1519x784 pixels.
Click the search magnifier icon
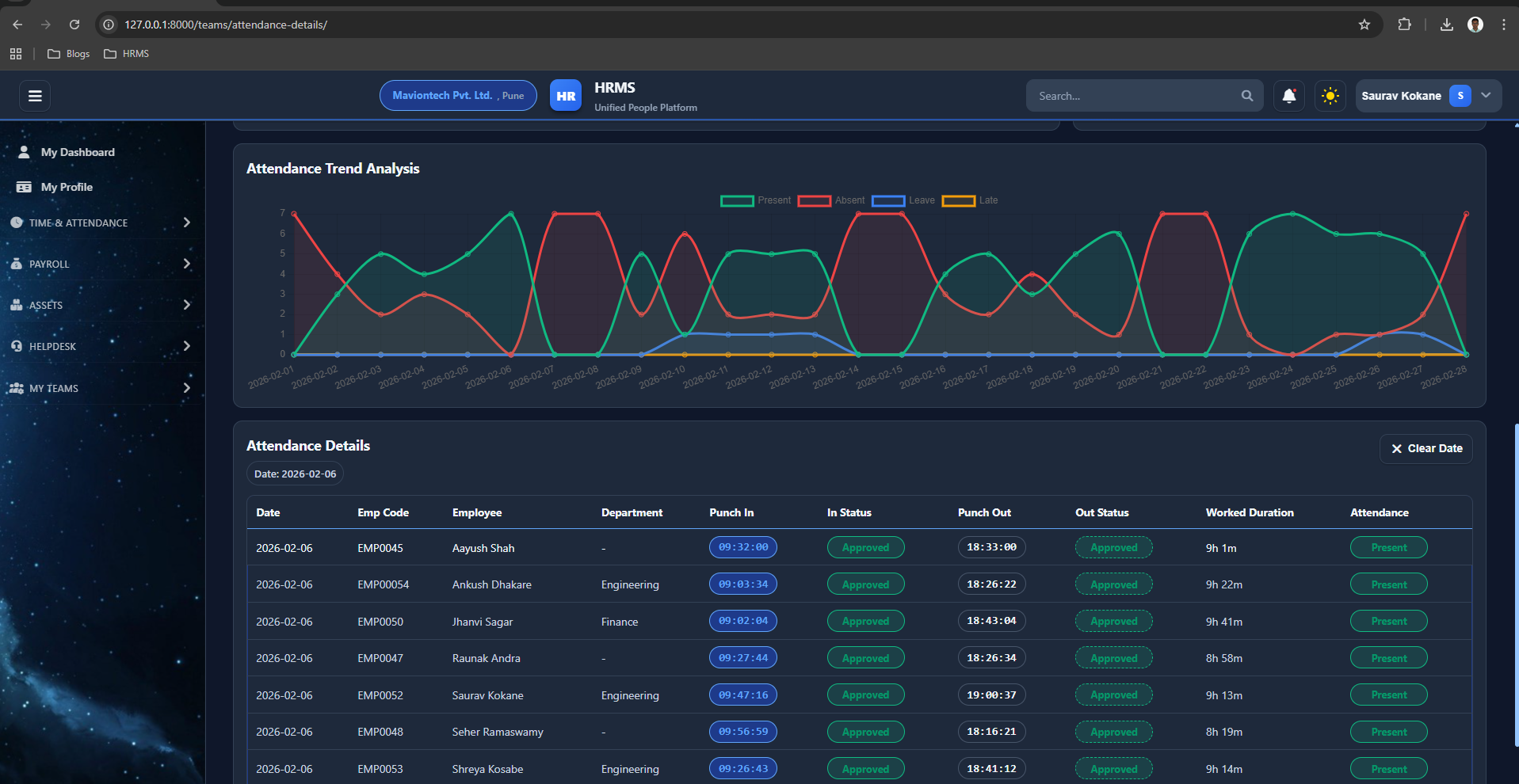(1246, 96)
